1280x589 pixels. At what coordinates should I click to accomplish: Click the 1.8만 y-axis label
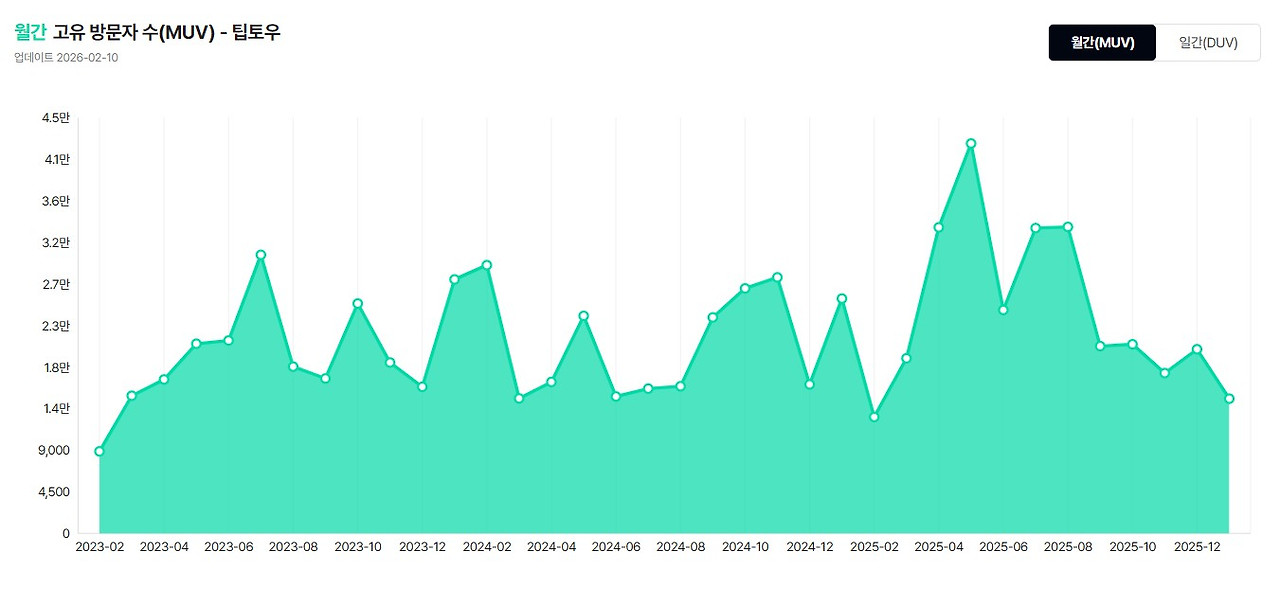click(x=58, y=367)
